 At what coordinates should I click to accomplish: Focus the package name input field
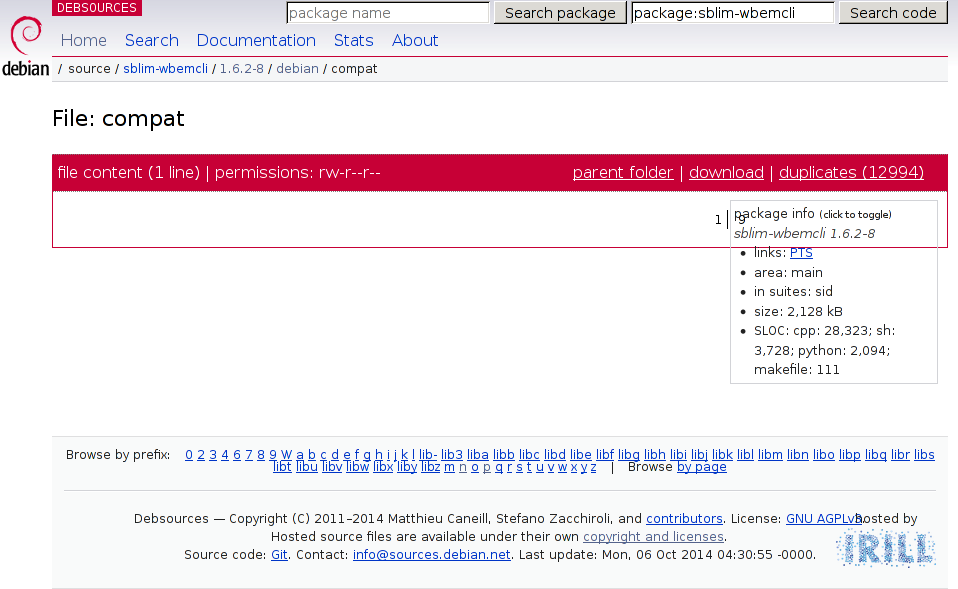pos(388,13)
